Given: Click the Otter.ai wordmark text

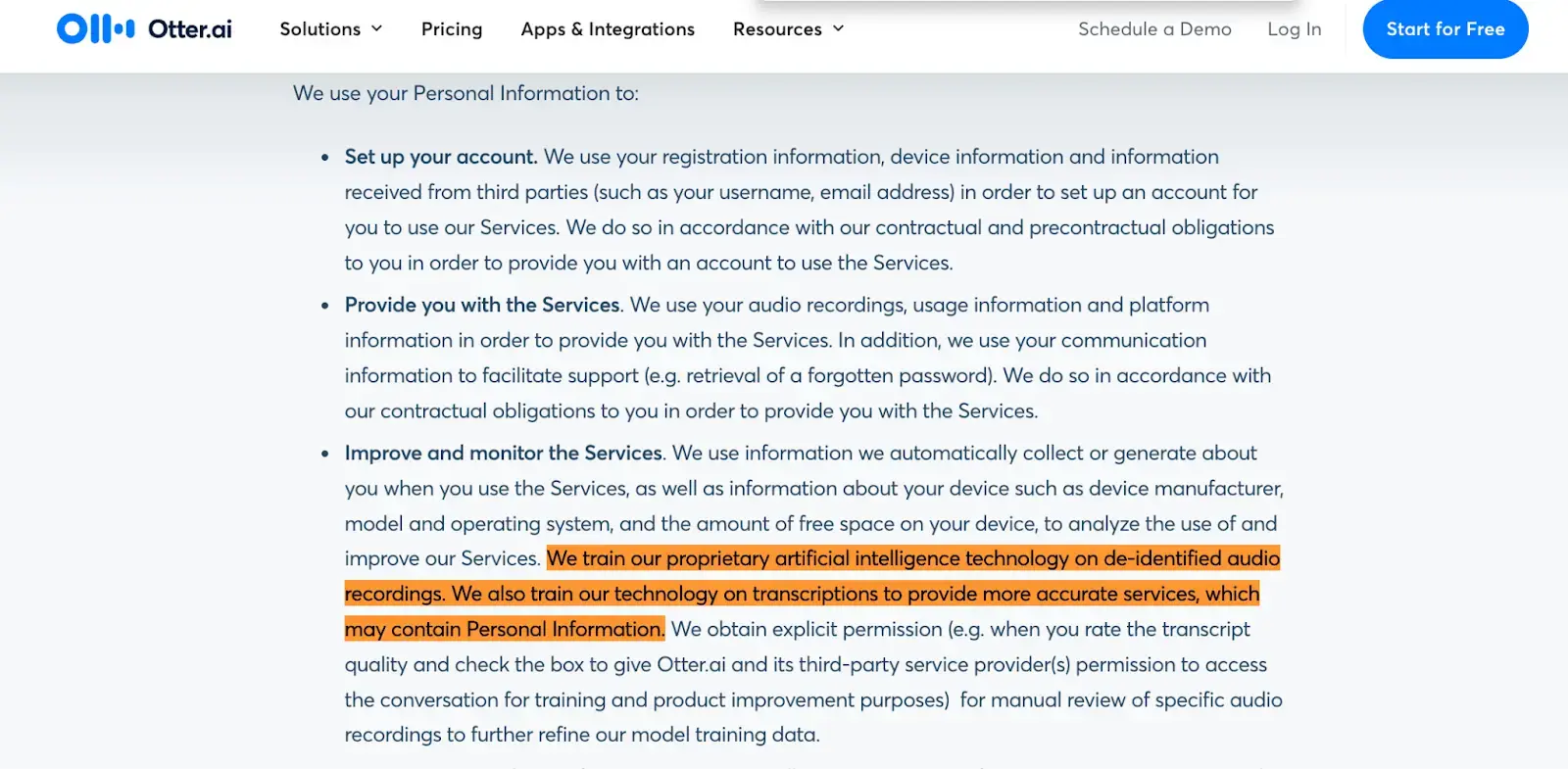Looking at the screenshot, I should (190, 29).
